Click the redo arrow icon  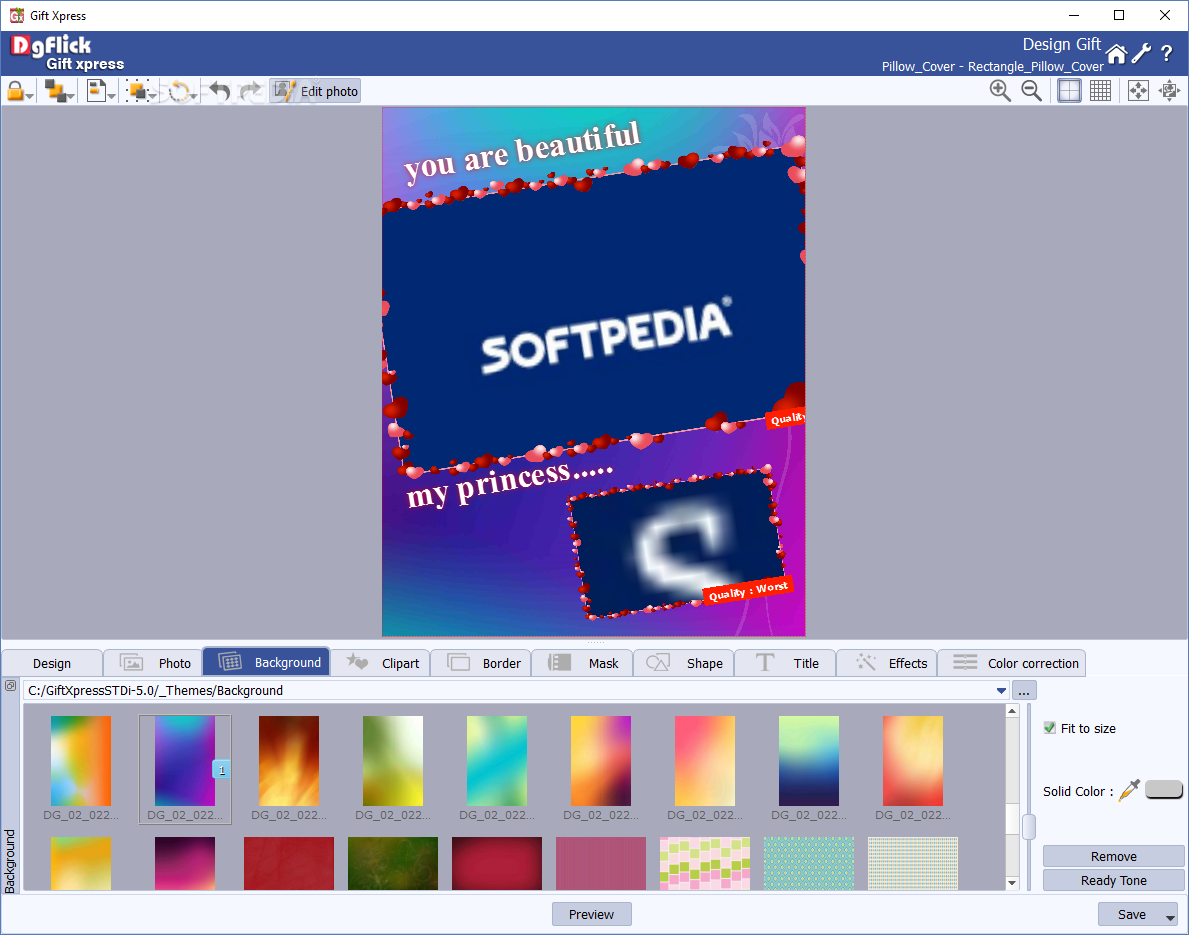pos(250,91)
